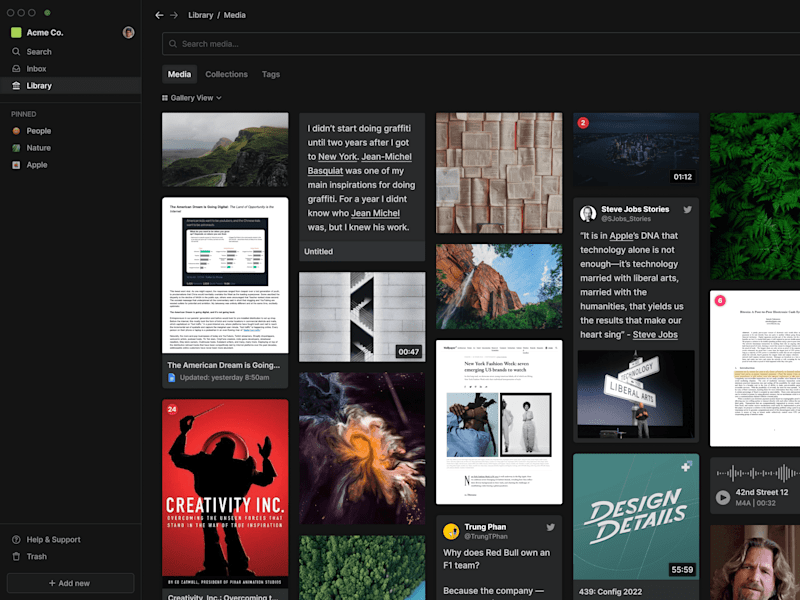The height and width of the screenshot is (600, 800).
Task: Open the user avatar profile
Action: pyautogui.click(x=129, y=33)
